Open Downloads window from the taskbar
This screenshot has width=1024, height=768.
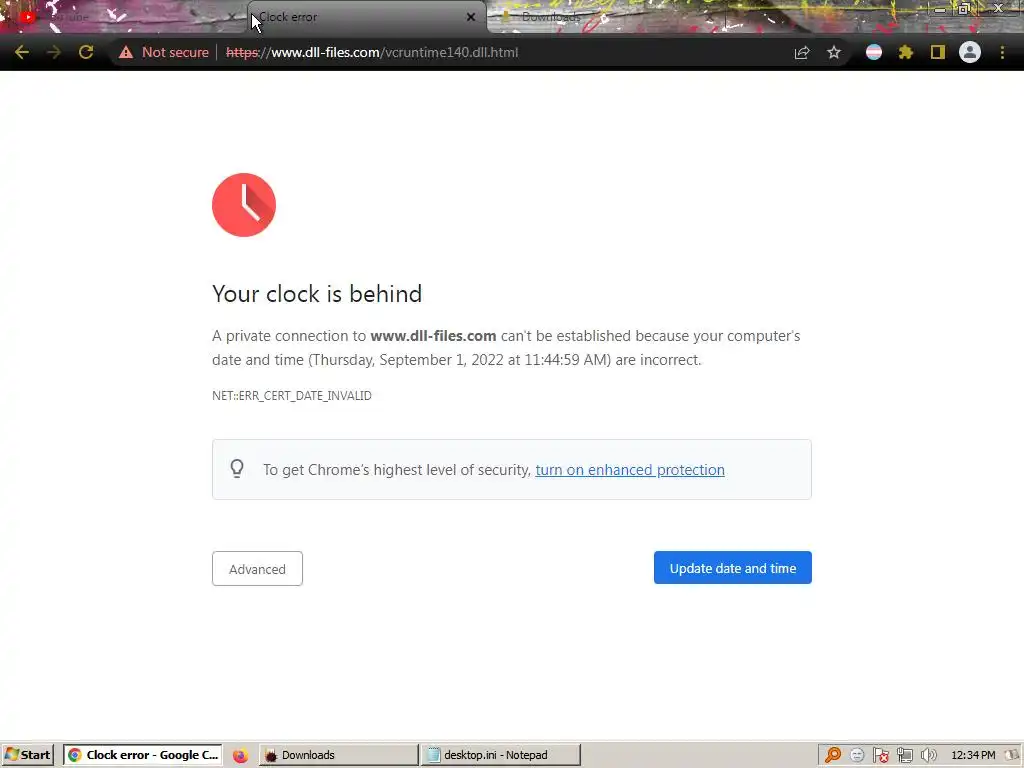coord(338,755)
